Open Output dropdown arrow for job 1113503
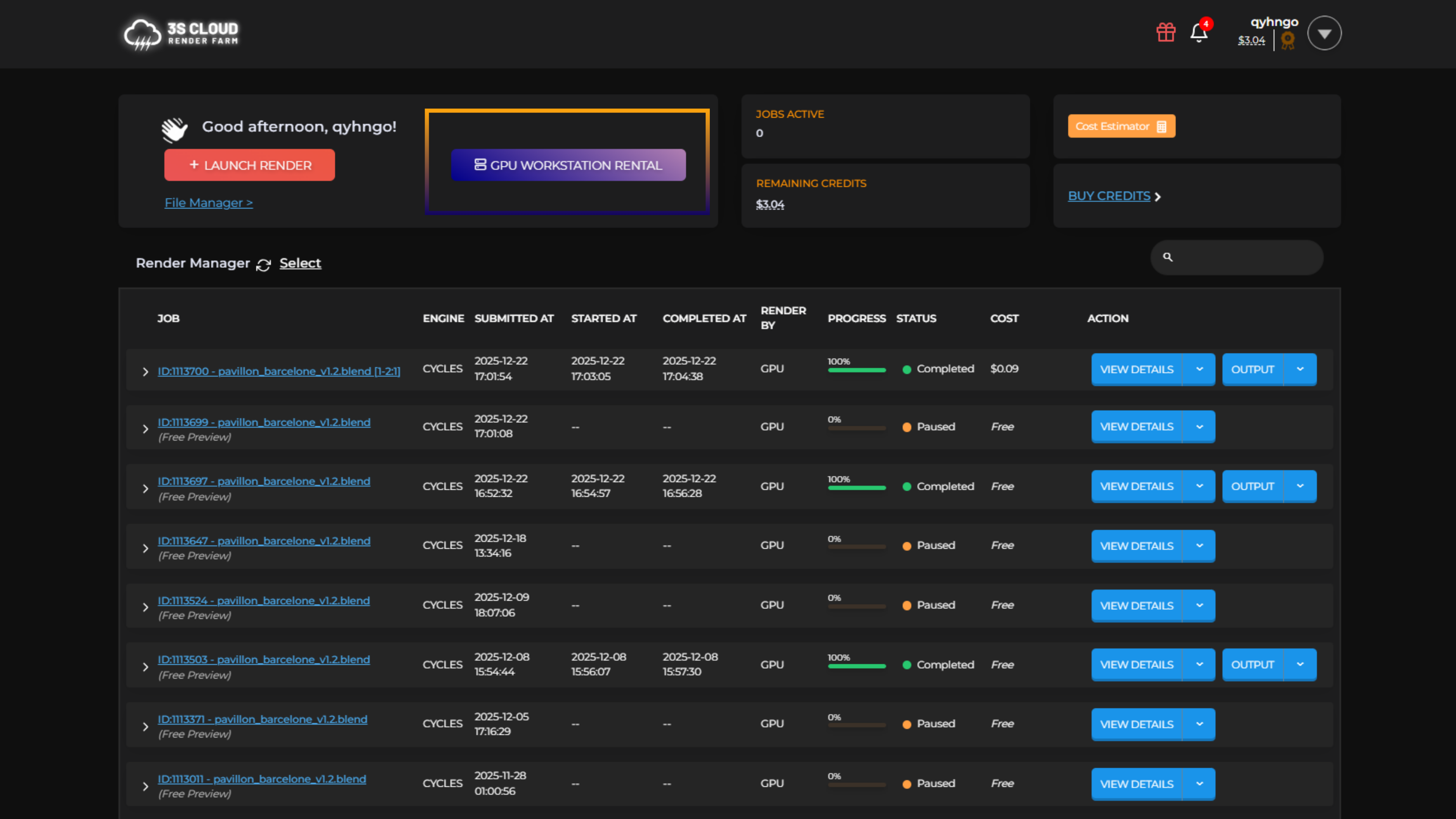This screenshot has height=819, width=1456. (1300, 664)
